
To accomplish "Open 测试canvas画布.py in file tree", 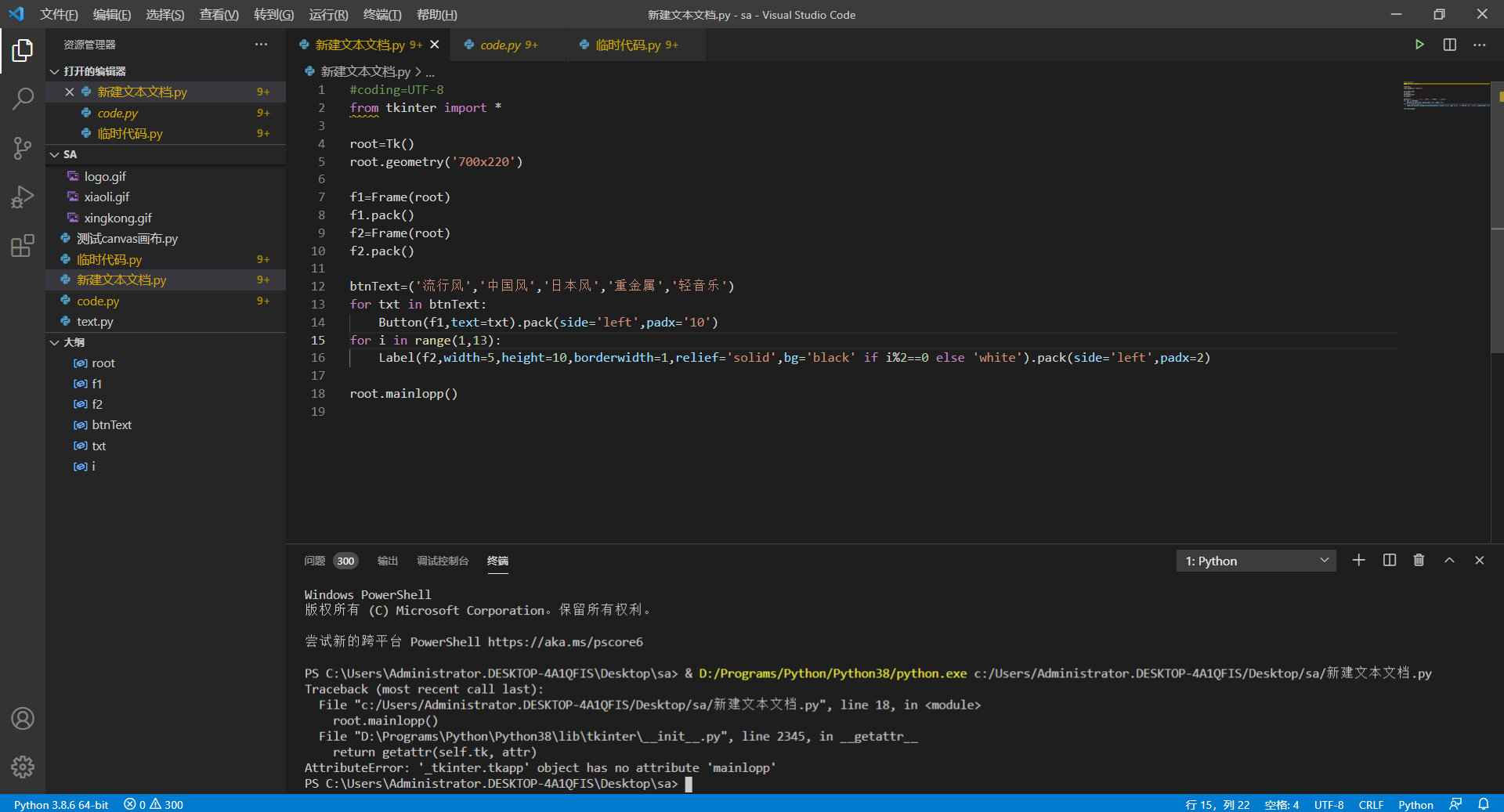I will tap(165, 238).
